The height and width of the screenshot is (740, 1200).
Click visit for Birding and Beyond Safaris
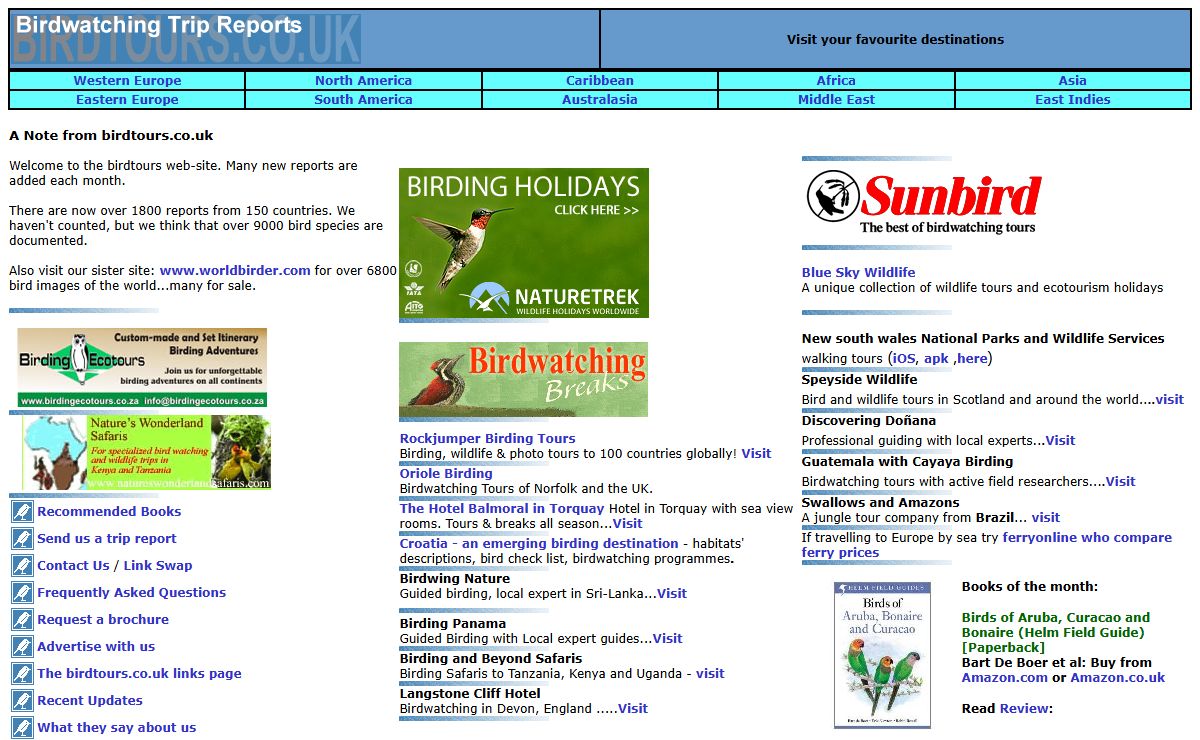pyautogui.click(x=710, y=673)
